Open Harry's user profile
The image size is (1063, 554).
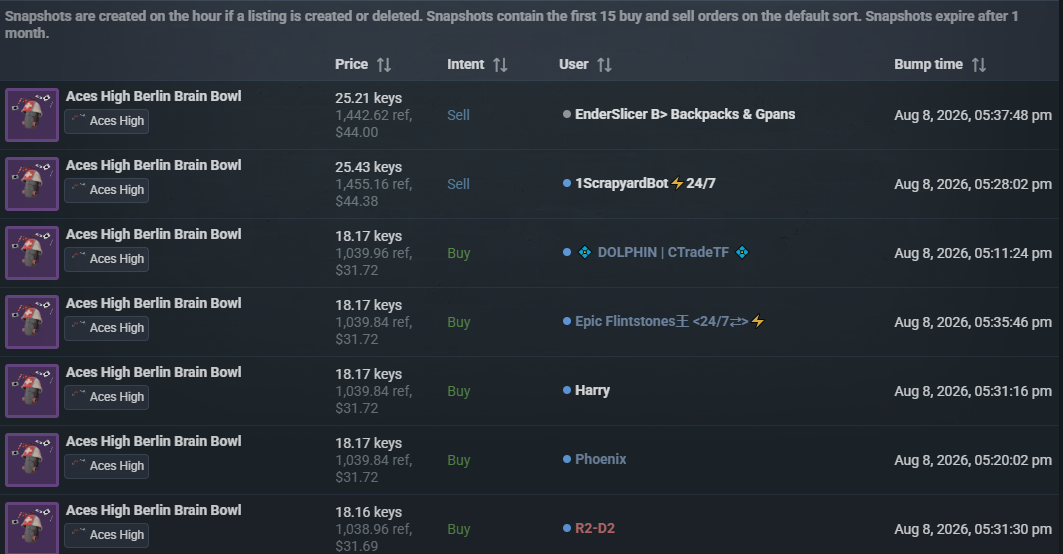[x=593, y=390]
